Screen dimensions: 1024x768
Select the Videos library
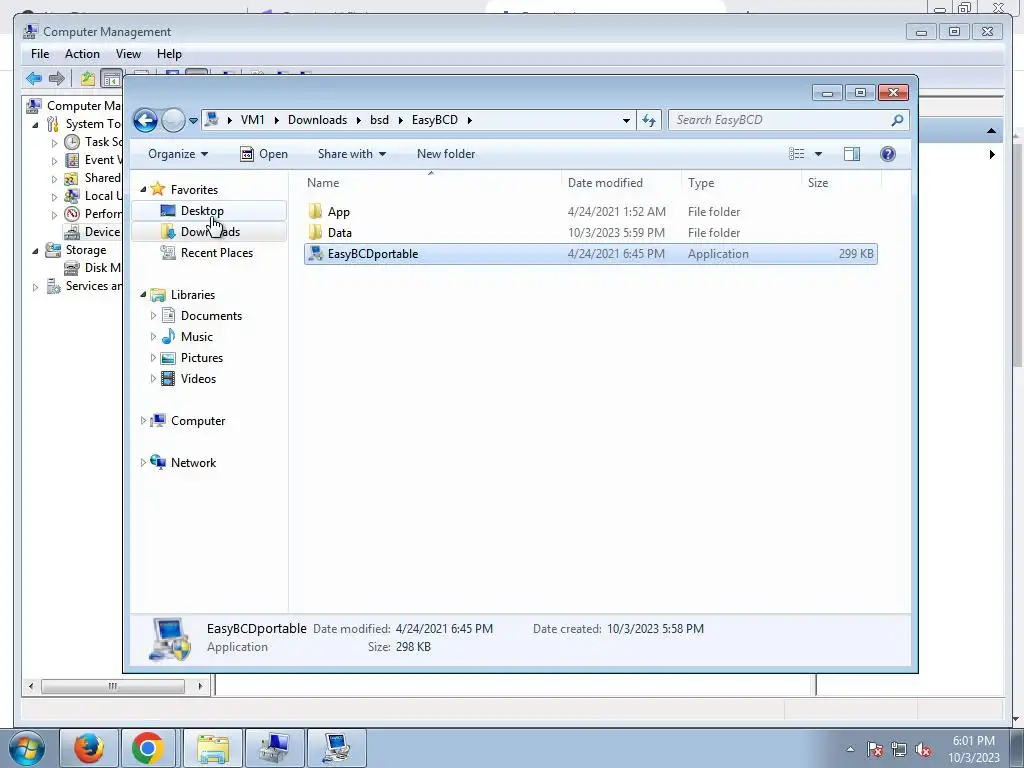tap(198, 379)
